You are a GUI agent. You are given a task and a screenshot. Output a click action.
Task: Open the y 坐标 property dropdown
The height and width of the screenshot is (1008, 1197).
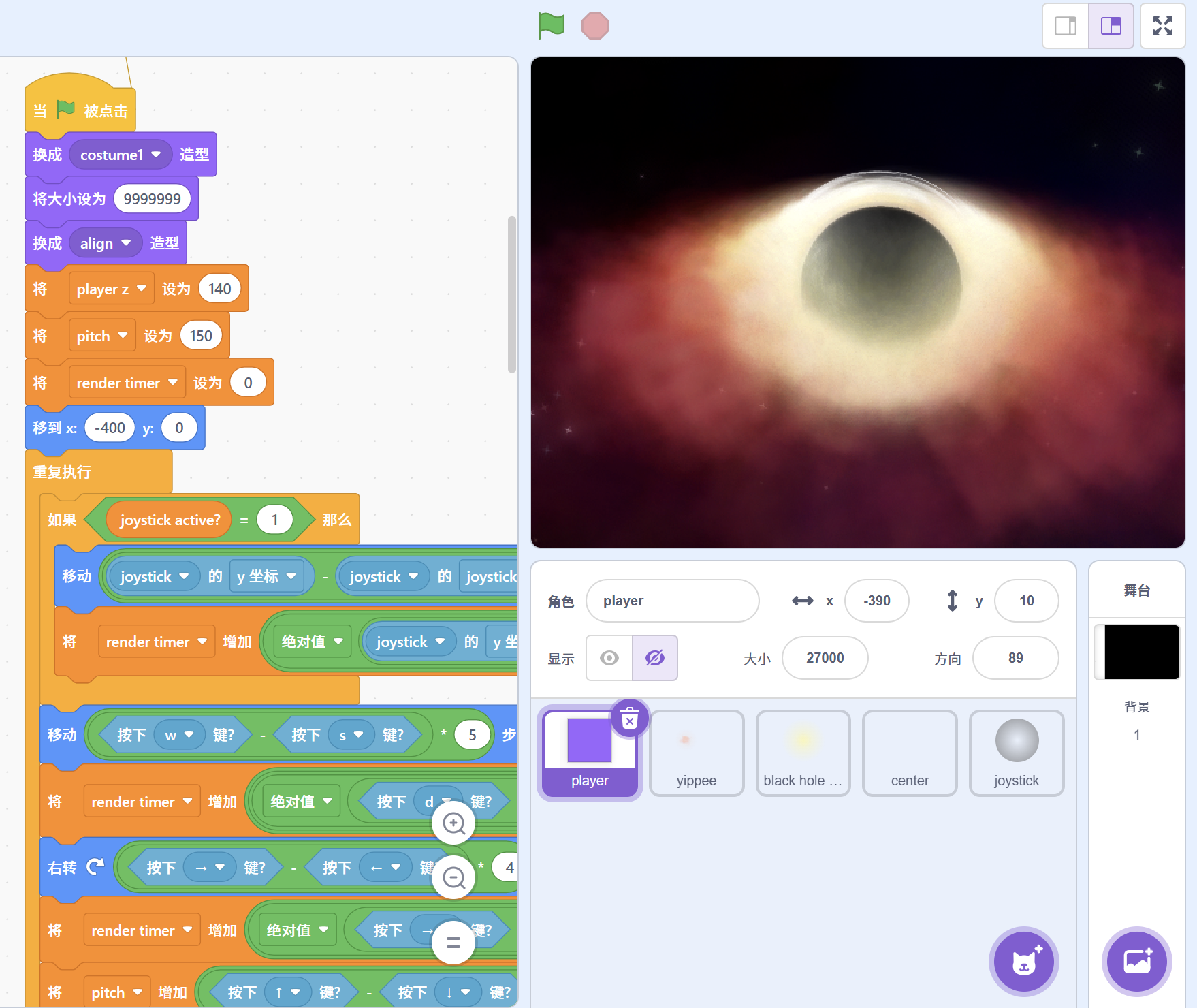pos(266,576)
